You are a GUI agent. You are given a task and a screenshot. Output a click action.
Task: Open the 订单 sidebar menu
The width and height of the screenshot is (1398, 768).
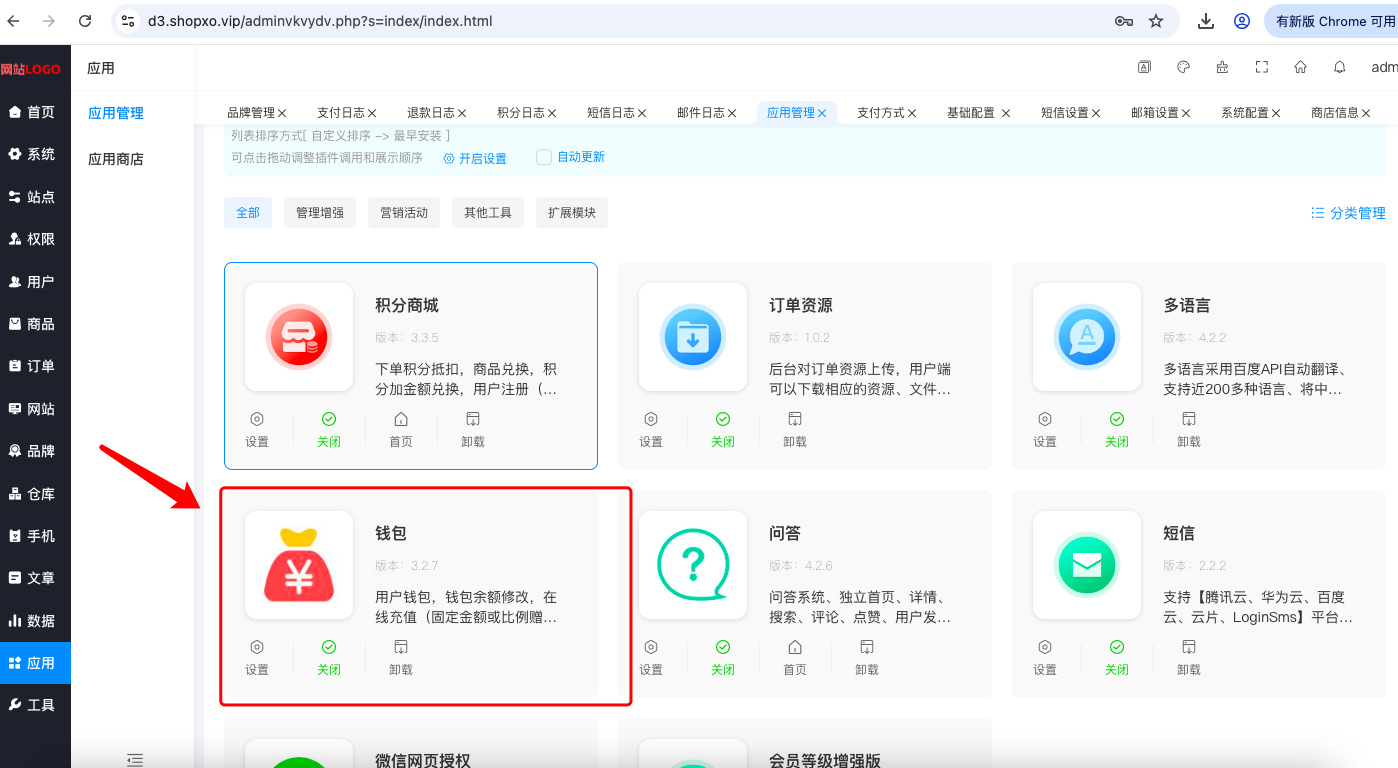click(35, 366)
